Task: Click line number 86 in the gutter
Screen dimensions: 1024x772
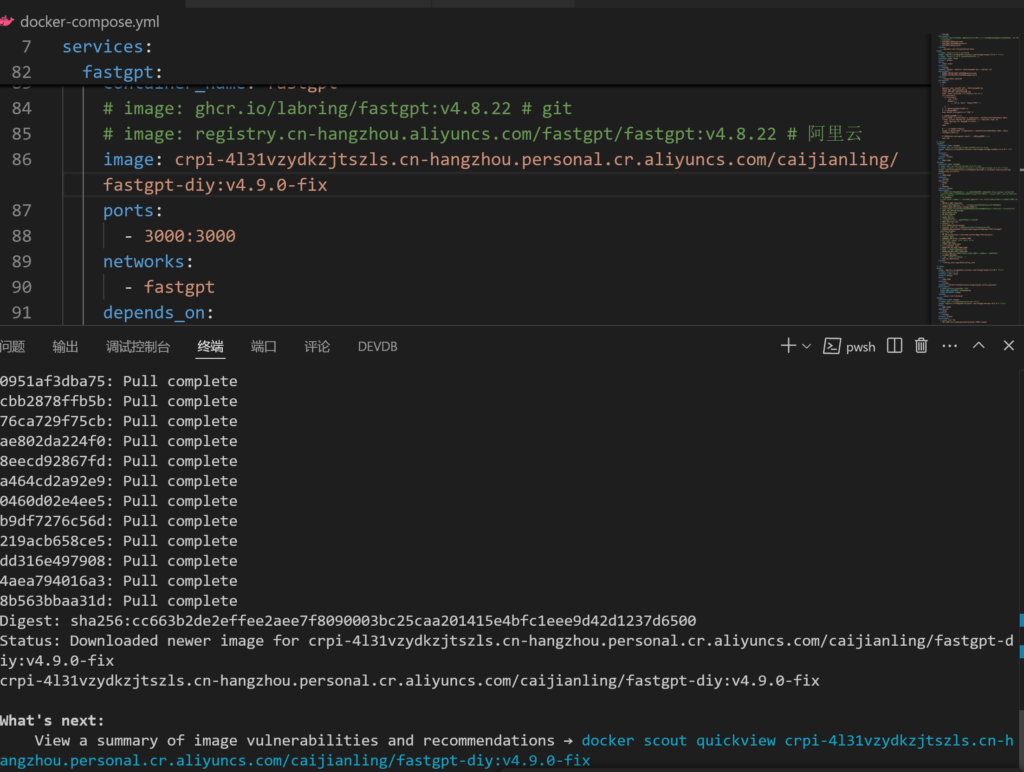Action: (22, 159)
